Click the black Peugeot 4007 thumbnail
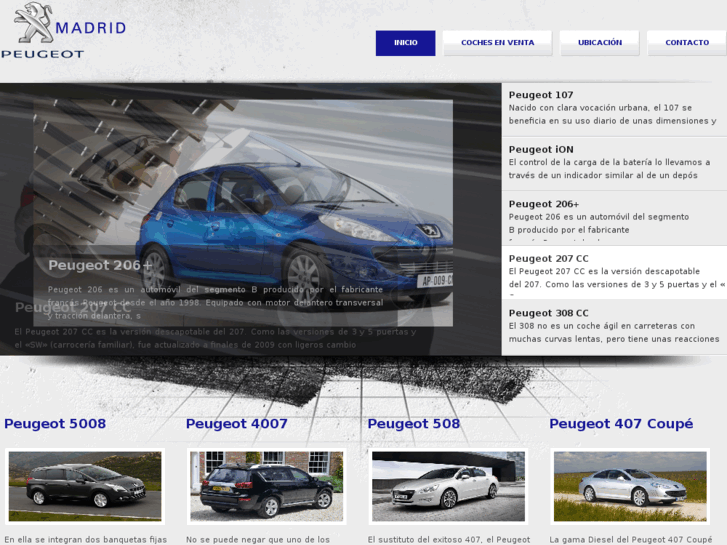Image resolution: width=727 pixels, height=545 pixels. coord(267,486)
